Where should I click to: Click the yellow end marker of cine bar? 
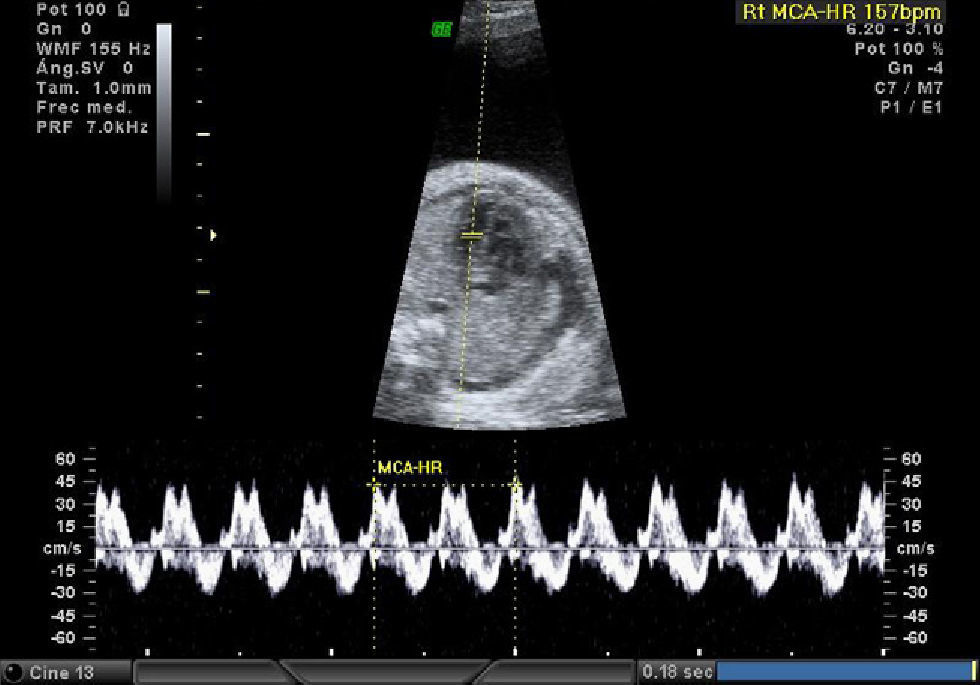(x=973, y=672)
